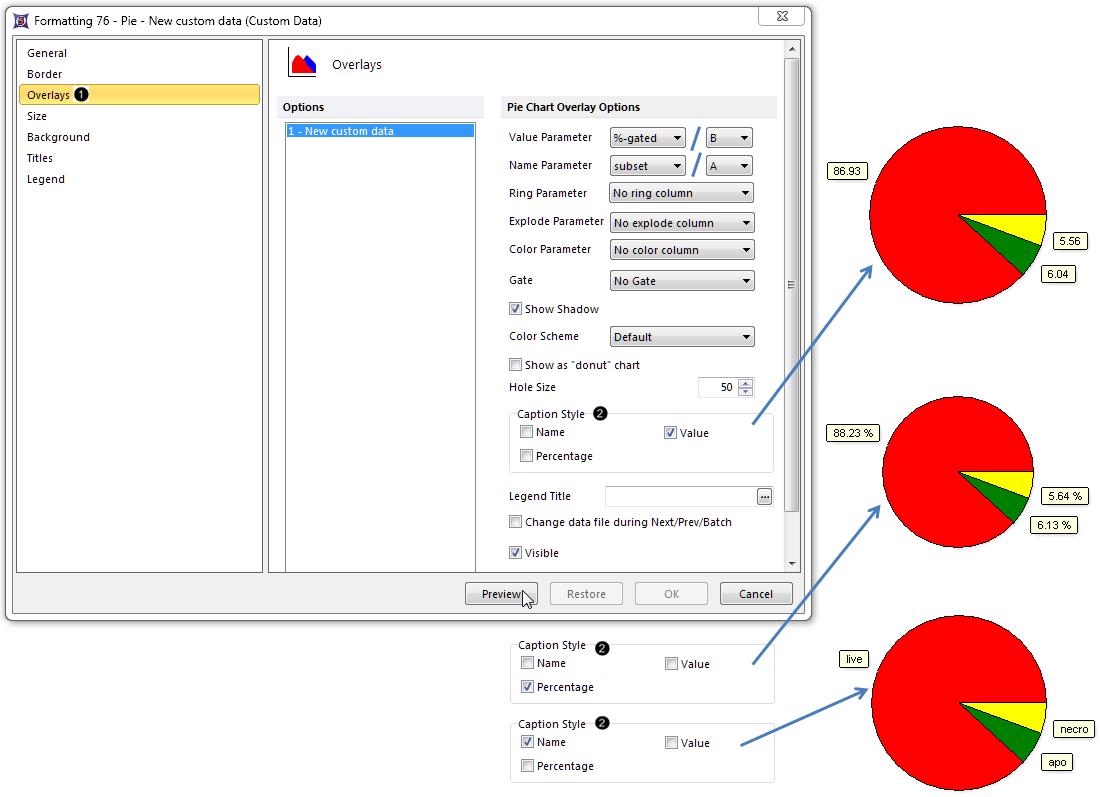1100x797 pixels.
Task: Expand the Color Scheme dropdown
Action: (x=681, y=337)
